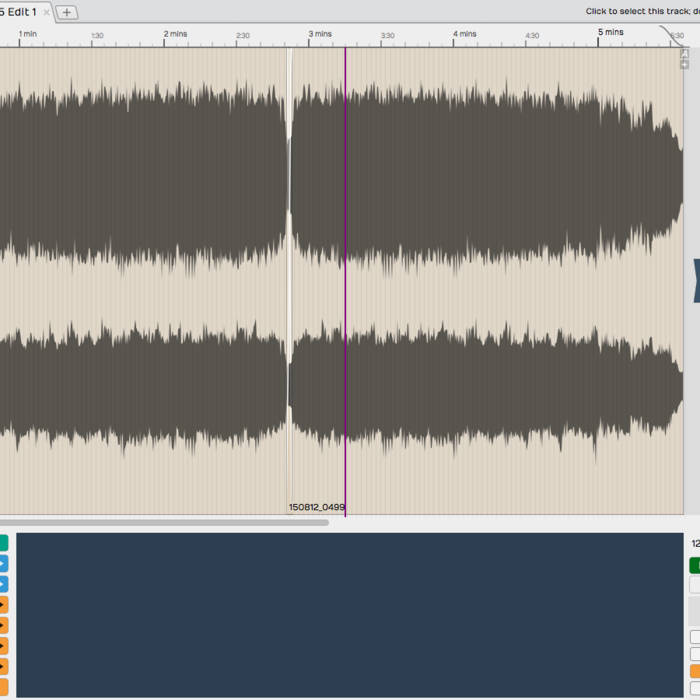Click the third orange arrow button

click(3, 646)
